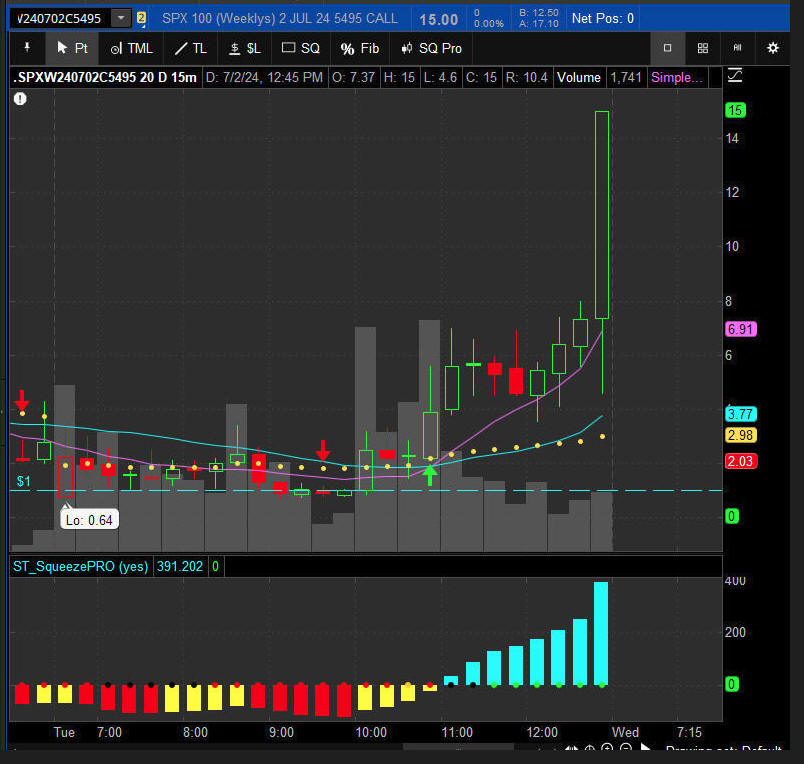The image size is (804, 764).
Task: Toggle the price scale icon at top-right of chart
Action: 736,76
